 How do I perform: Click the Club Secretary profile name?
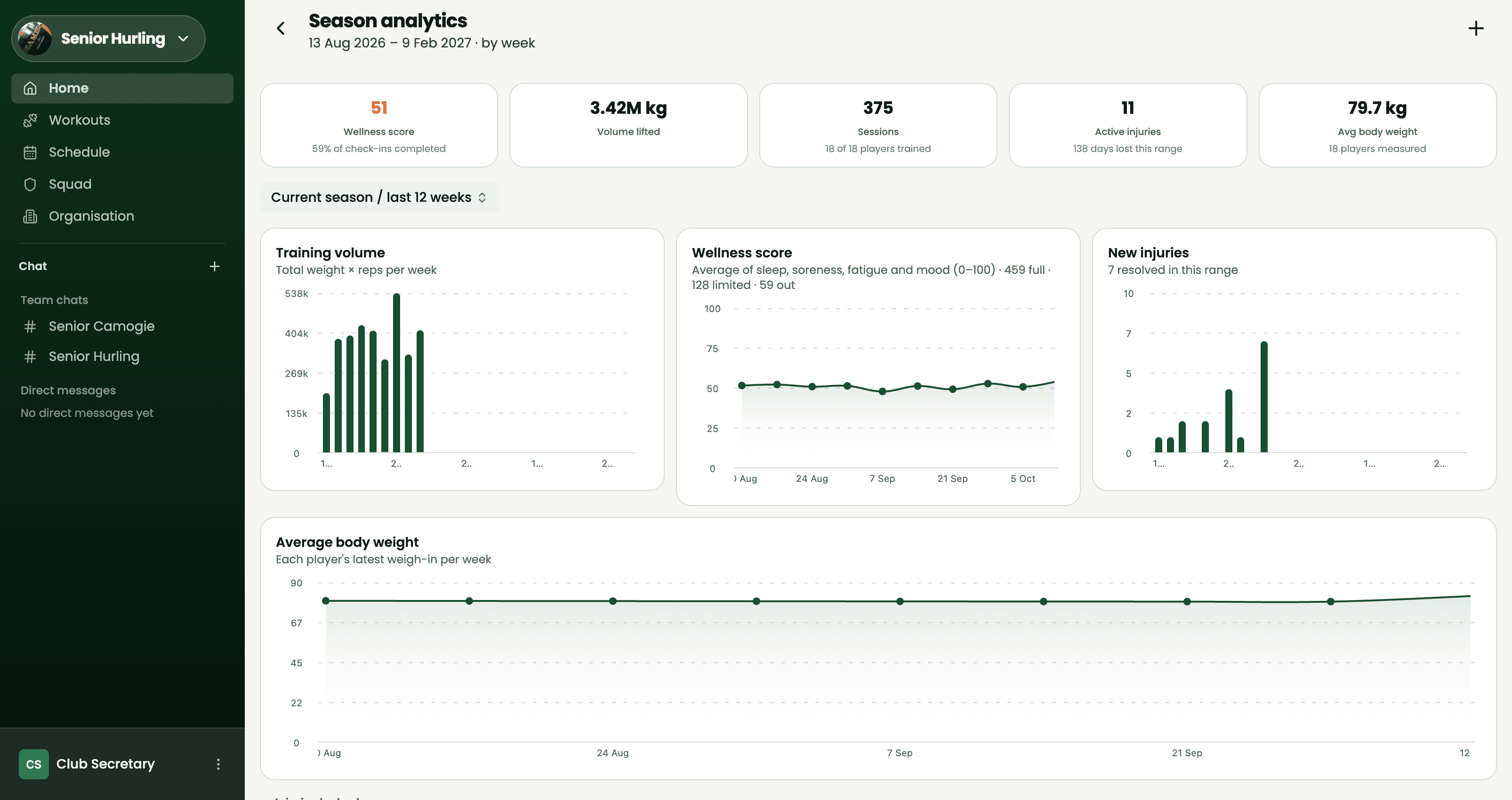click(x=105, y=764)
